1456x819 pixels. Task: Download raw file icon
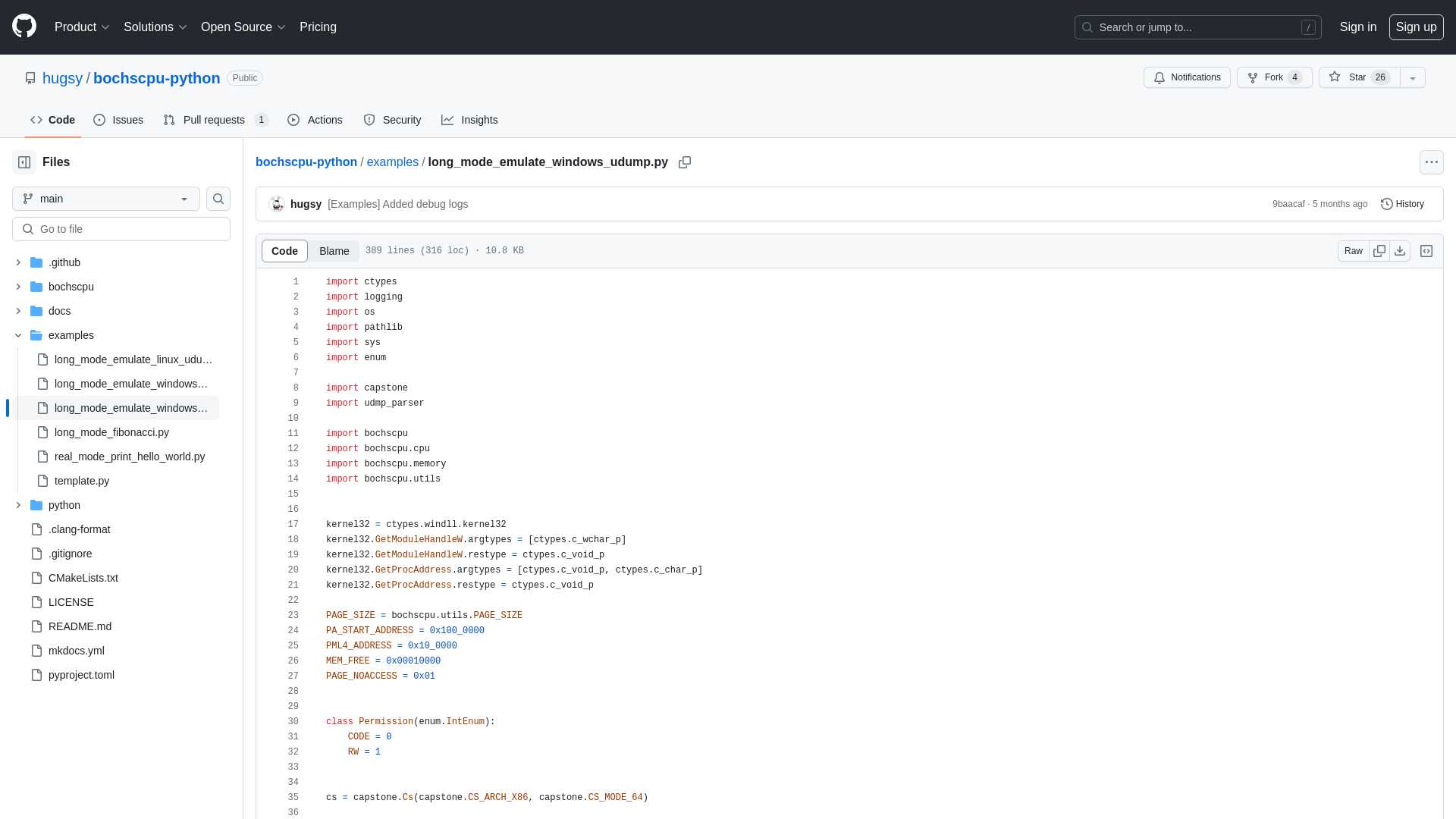click(1400, 251)
